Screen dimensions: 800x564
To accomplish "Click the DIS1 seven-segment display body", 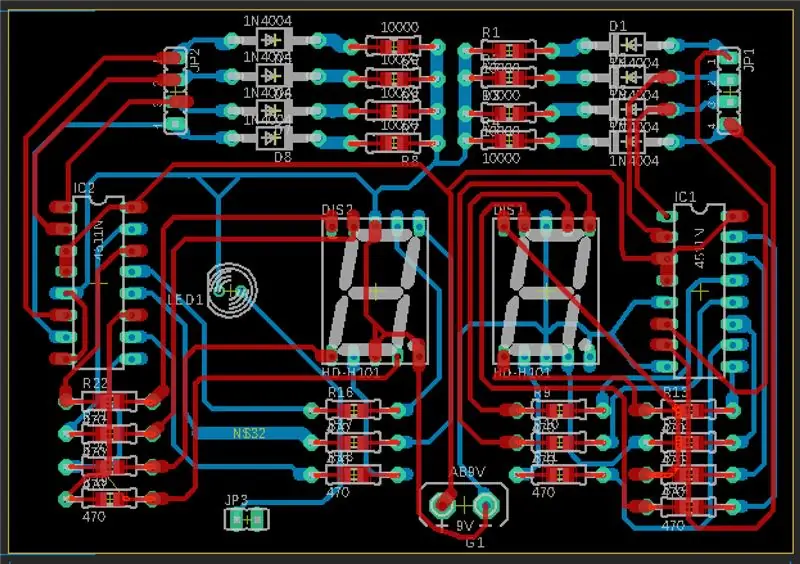I will point(546,291).
